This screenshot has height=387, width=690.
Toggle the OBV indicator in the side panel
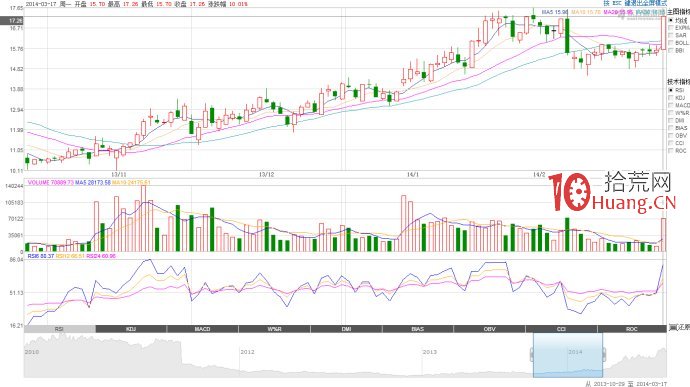pos(678,136)
